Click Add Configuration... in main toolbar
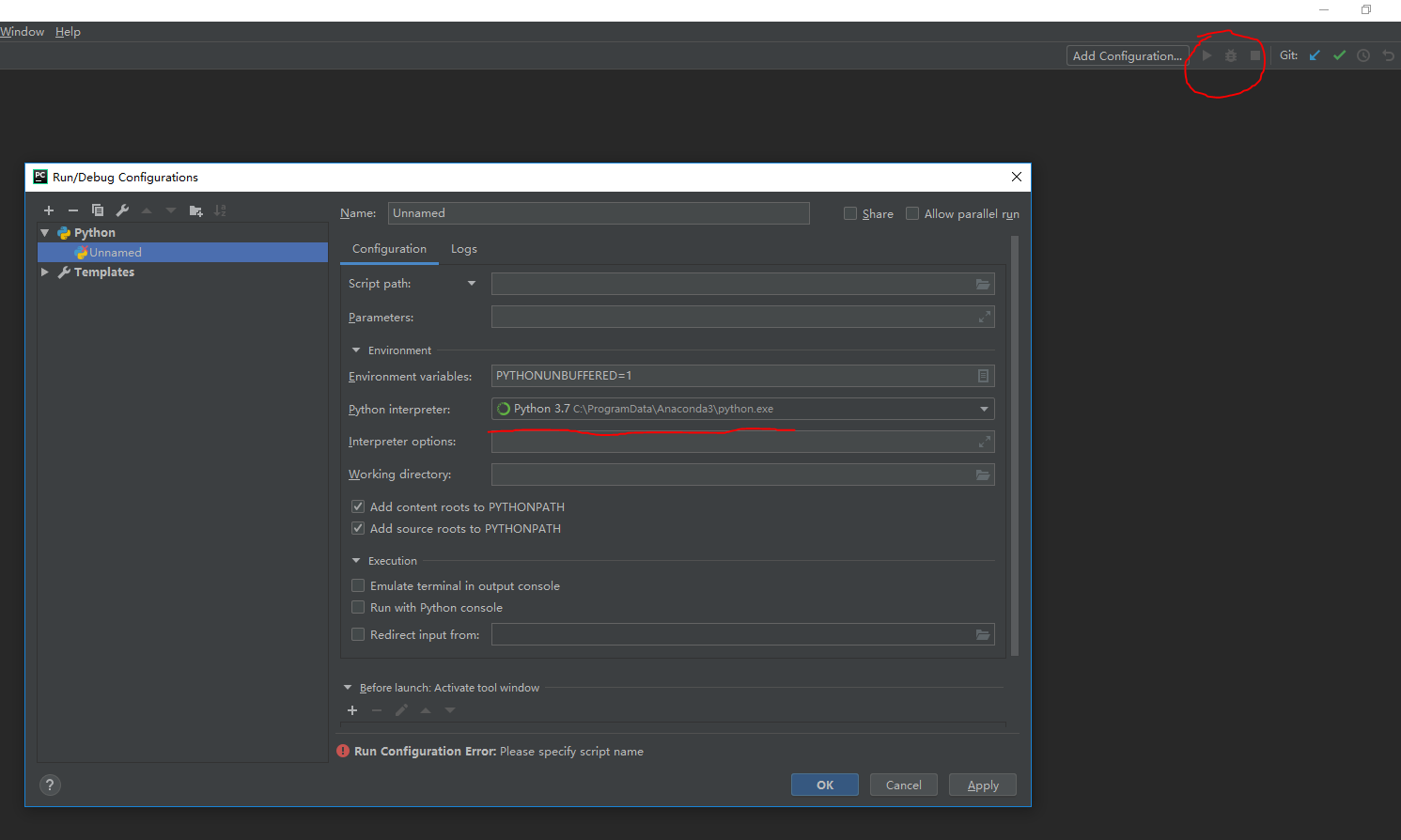The width and height of the screenshot is (1401, 840). click(x=1128, y=55)
